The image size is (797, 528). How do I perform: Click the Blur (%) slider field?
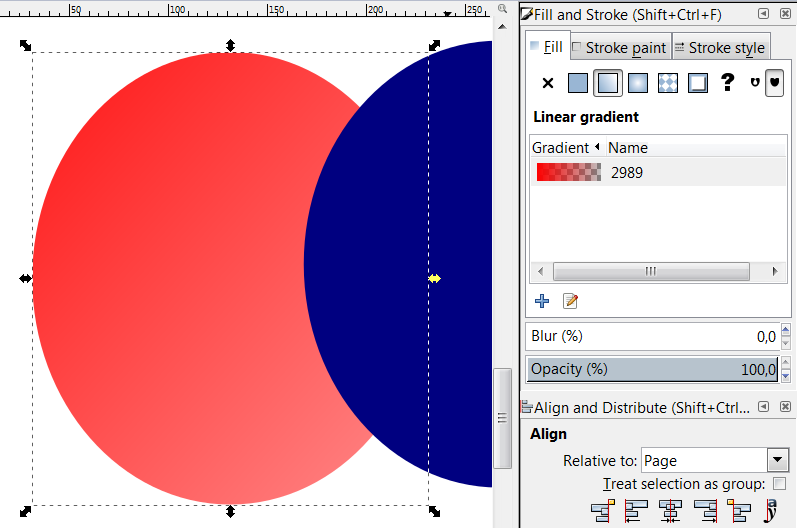tap(652, 336)
